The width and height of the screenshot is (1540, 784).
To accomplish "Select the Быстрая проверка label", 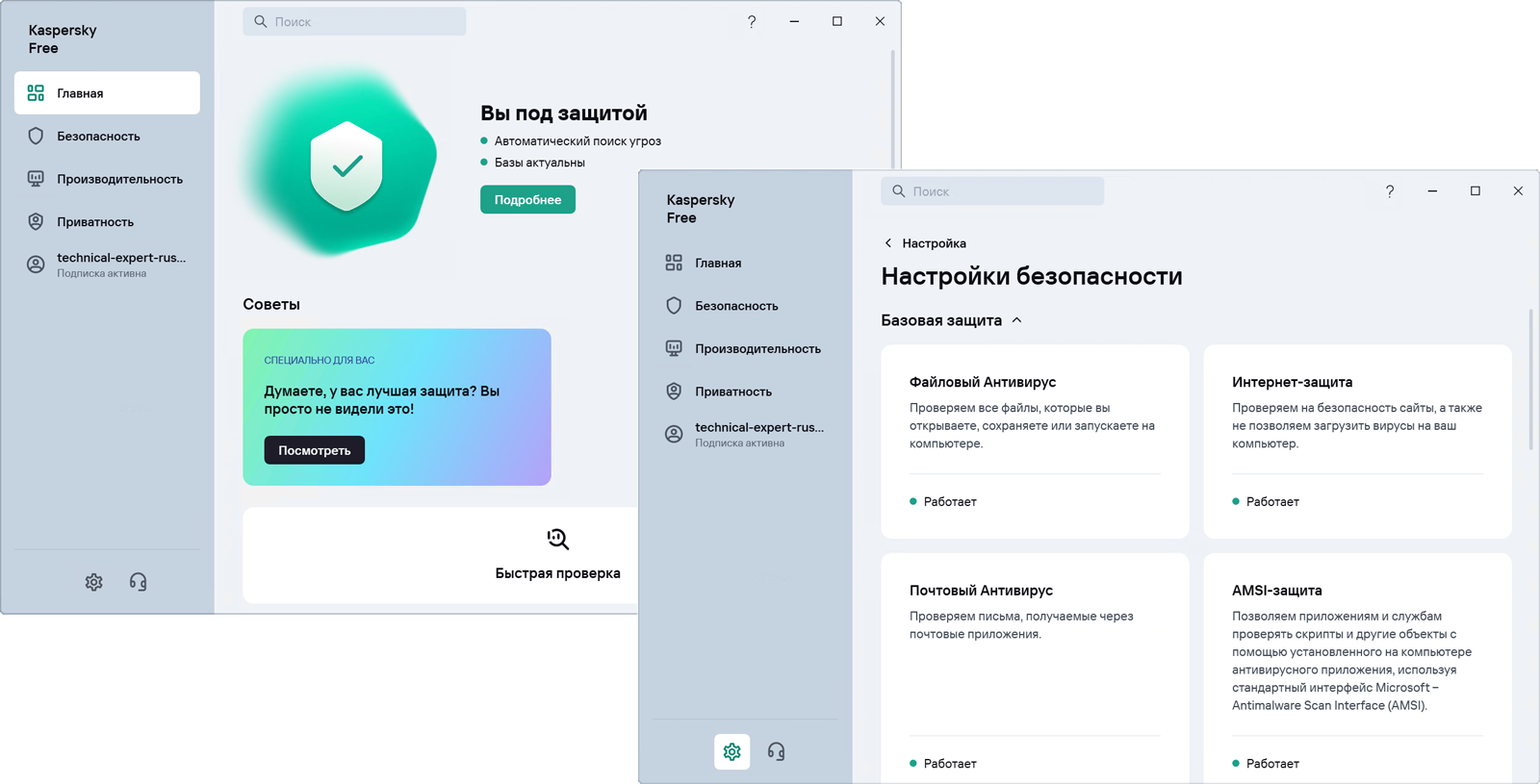I will (x=557, y=573).
